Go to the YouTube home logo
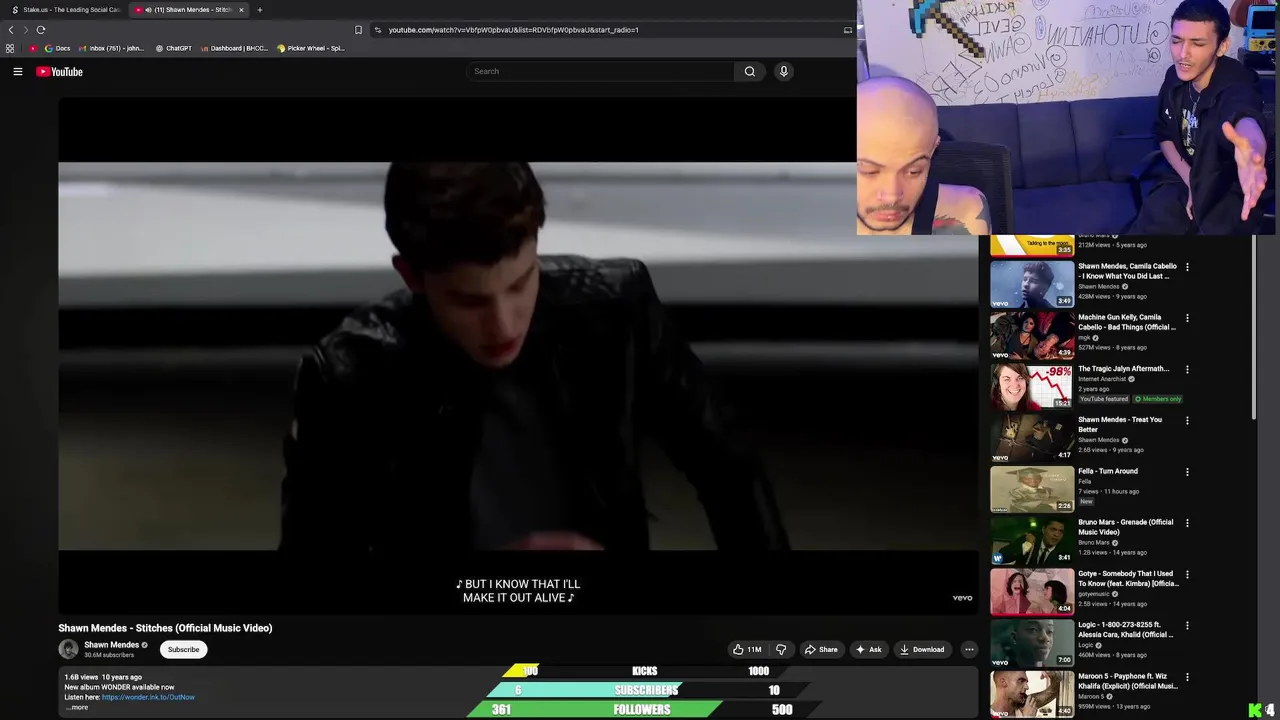Image resolution: width=1280 pixels, height=720 pixels. (x=59, y=72)
